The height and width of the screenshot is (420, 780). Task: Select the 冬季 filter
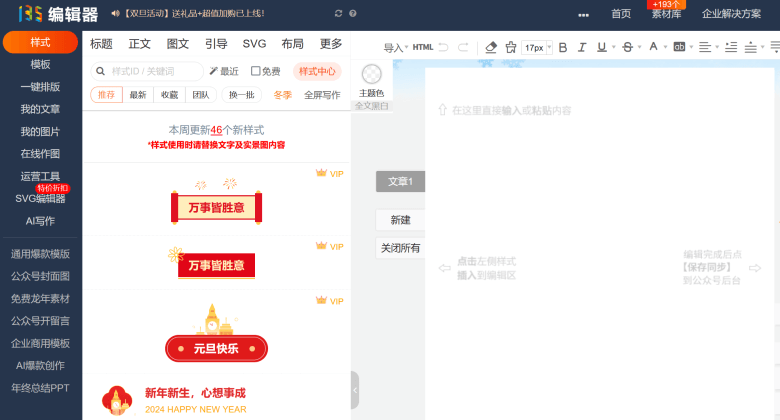tap(283, 95)
